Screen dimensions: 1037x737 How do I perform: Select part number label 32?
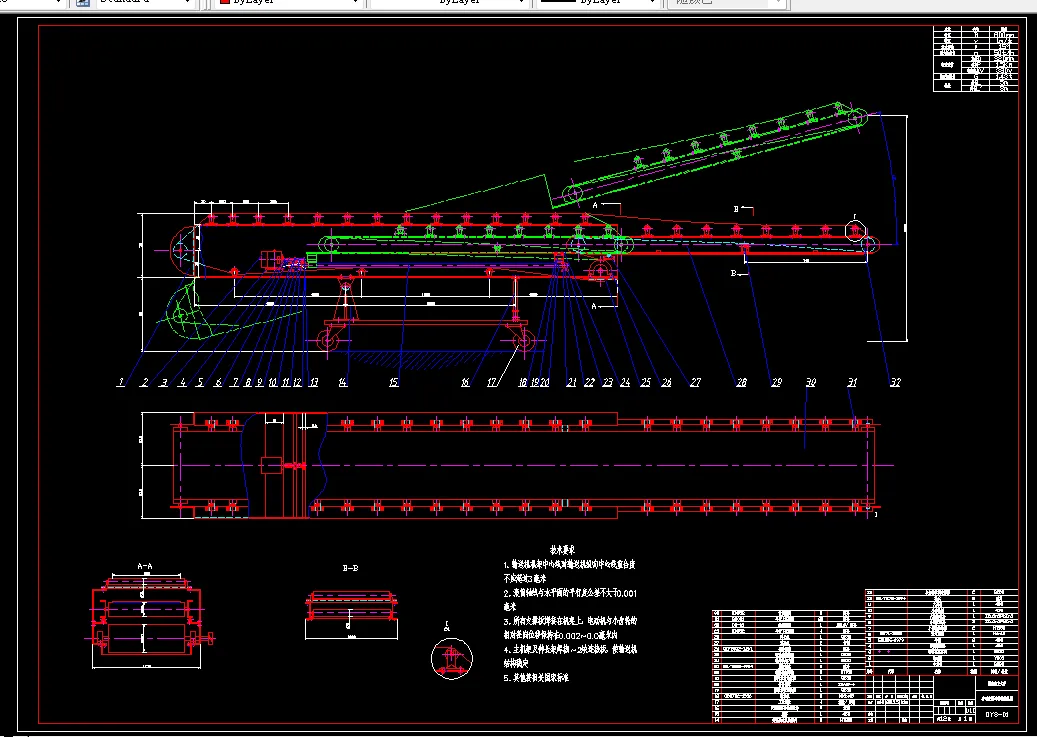tap(895, 382)
